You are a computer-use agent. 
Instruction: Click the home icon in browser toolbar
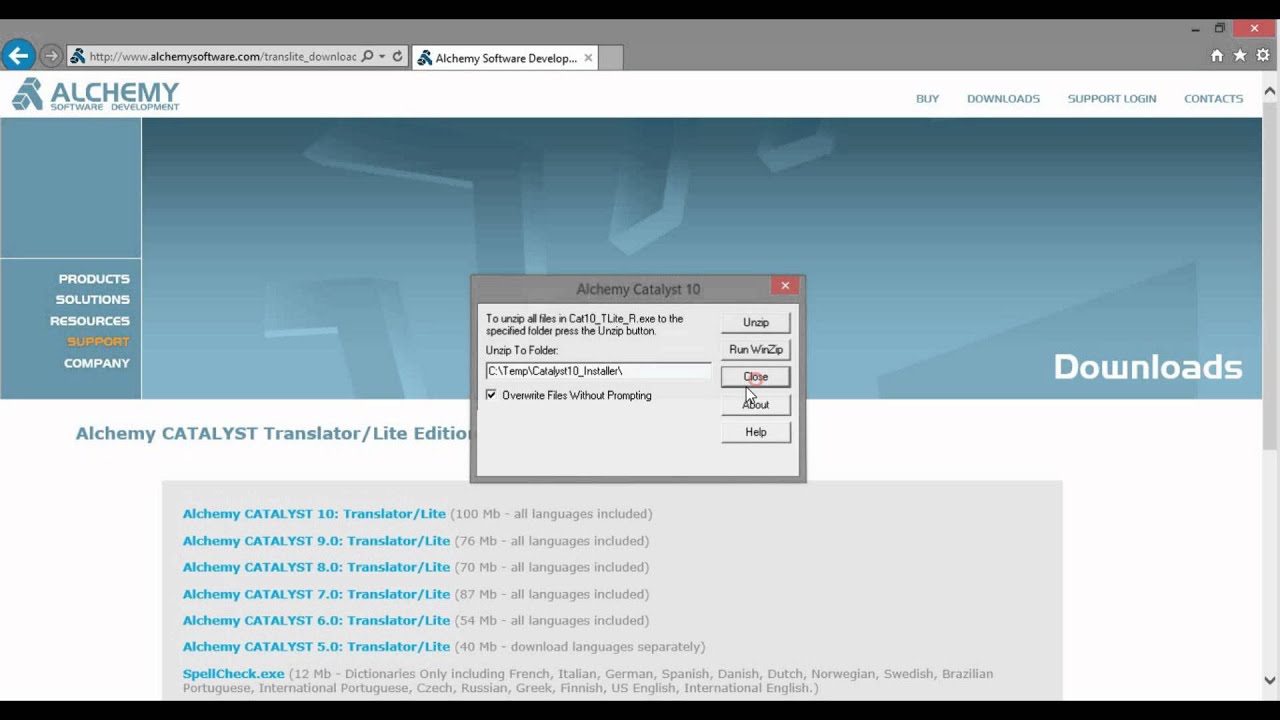[1217, 56]
